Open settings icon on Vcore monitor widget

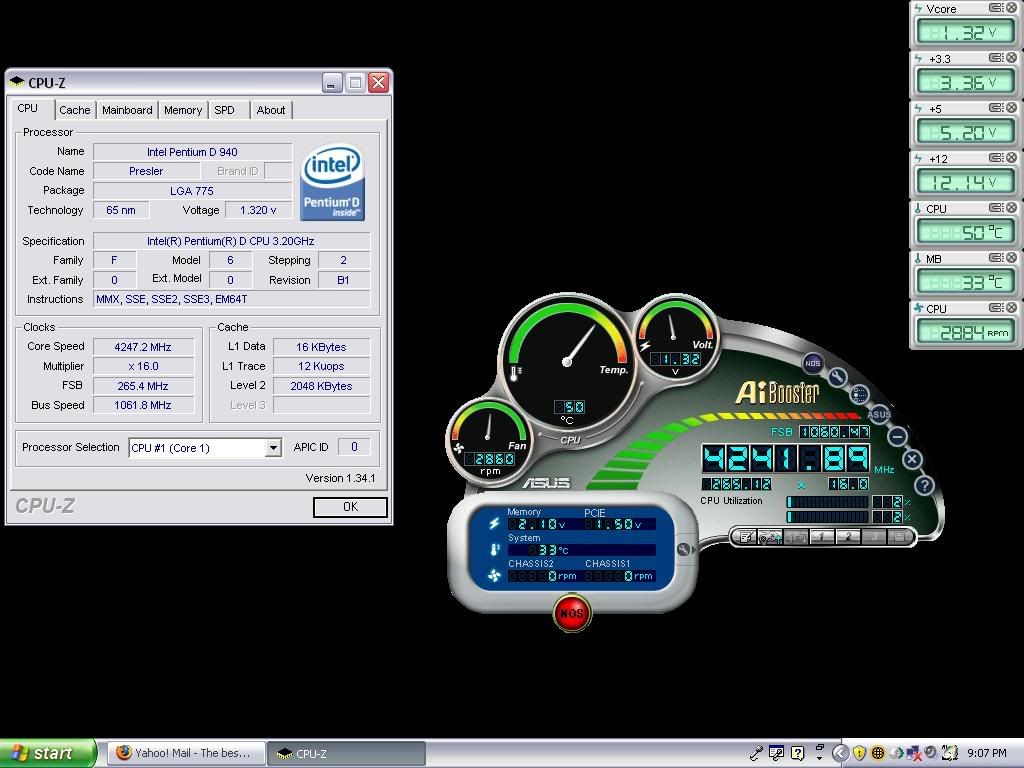point(996,8)
